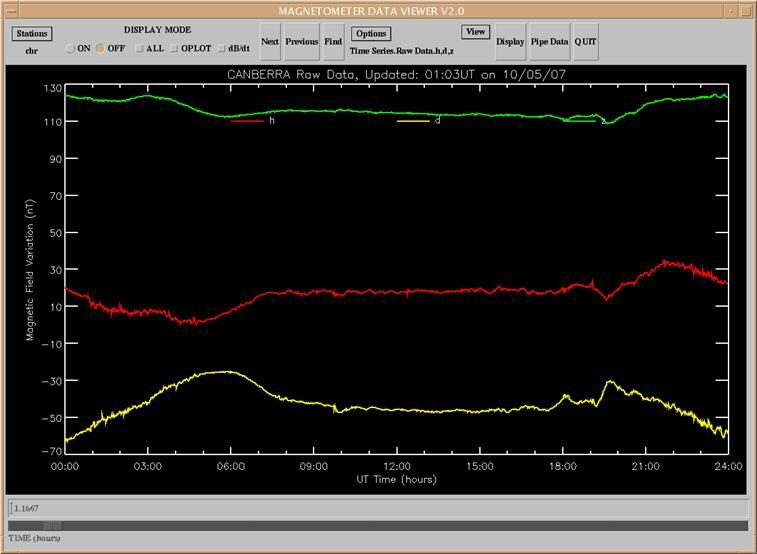Toggle the OPLOT checkbox
The width and height of the screenshot is (757, 554).
tap(174, 48)
